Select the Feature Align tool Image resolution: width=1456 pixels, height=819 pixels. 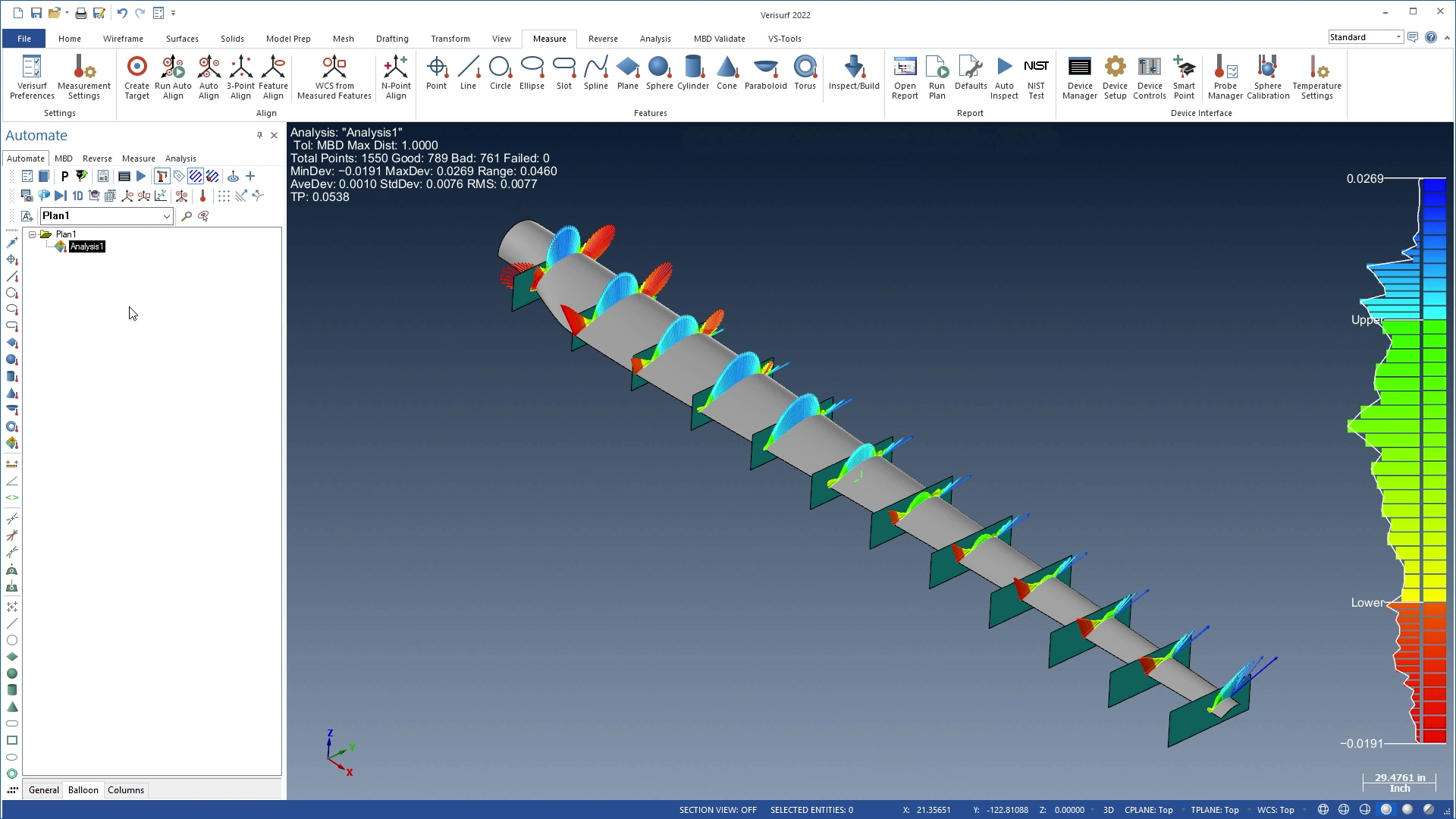[273, 77]
